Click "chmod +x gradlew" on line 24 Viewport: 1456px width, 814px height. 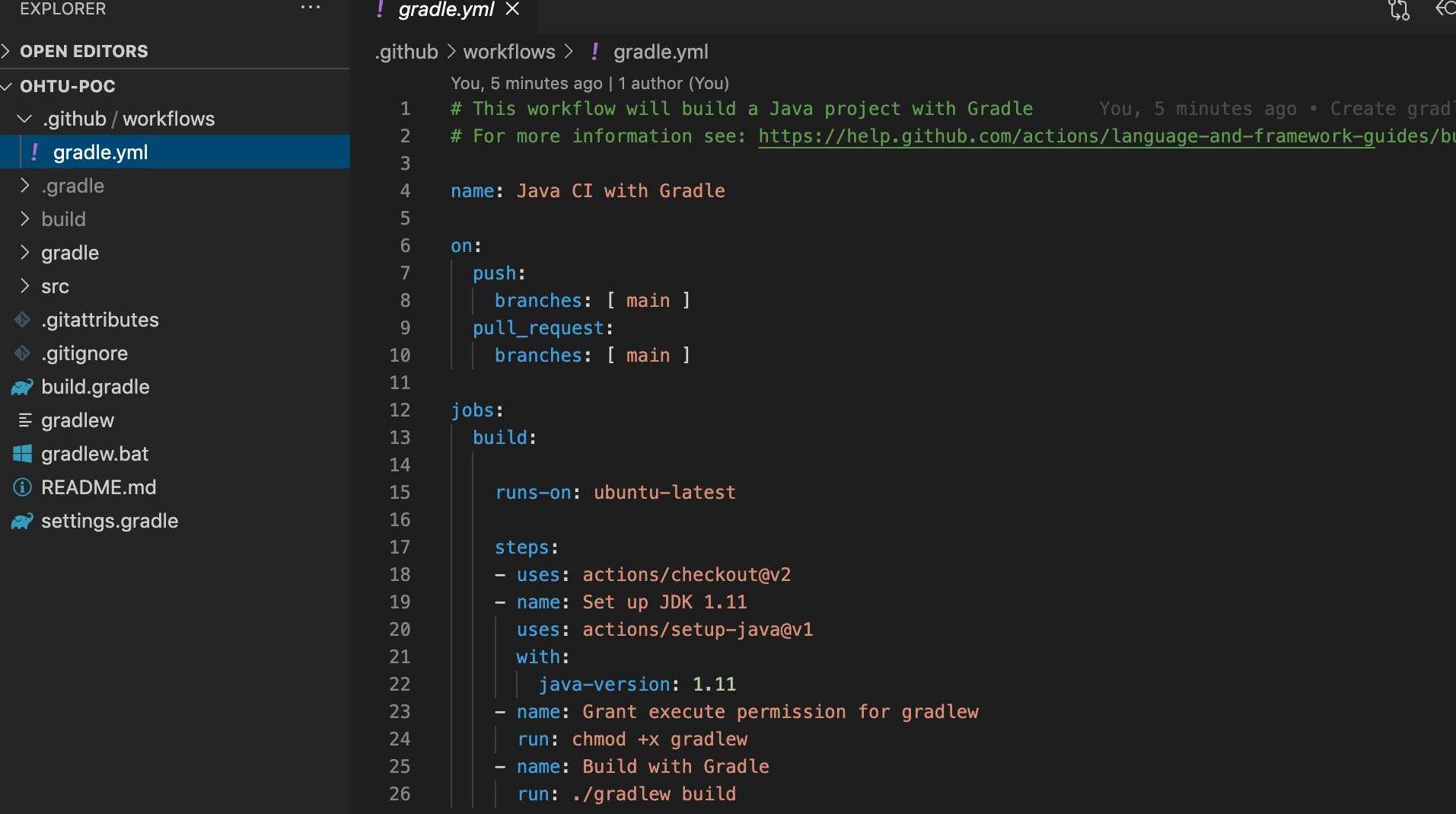(x=659, y=739)
